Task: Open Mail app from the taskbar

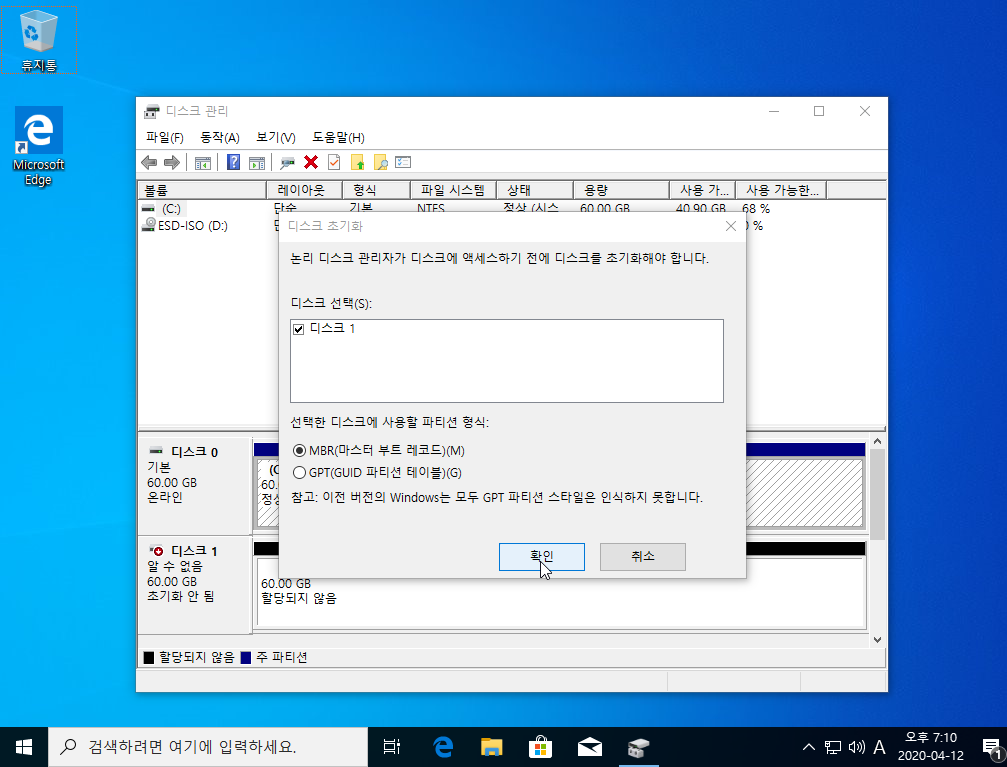Action: [x=590, y=747]
